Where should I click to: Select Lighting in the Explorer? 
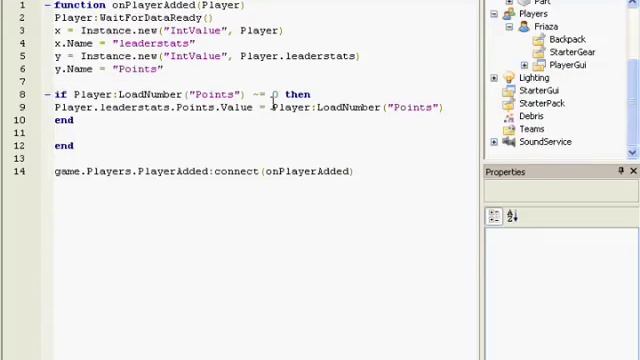(534, 78)
